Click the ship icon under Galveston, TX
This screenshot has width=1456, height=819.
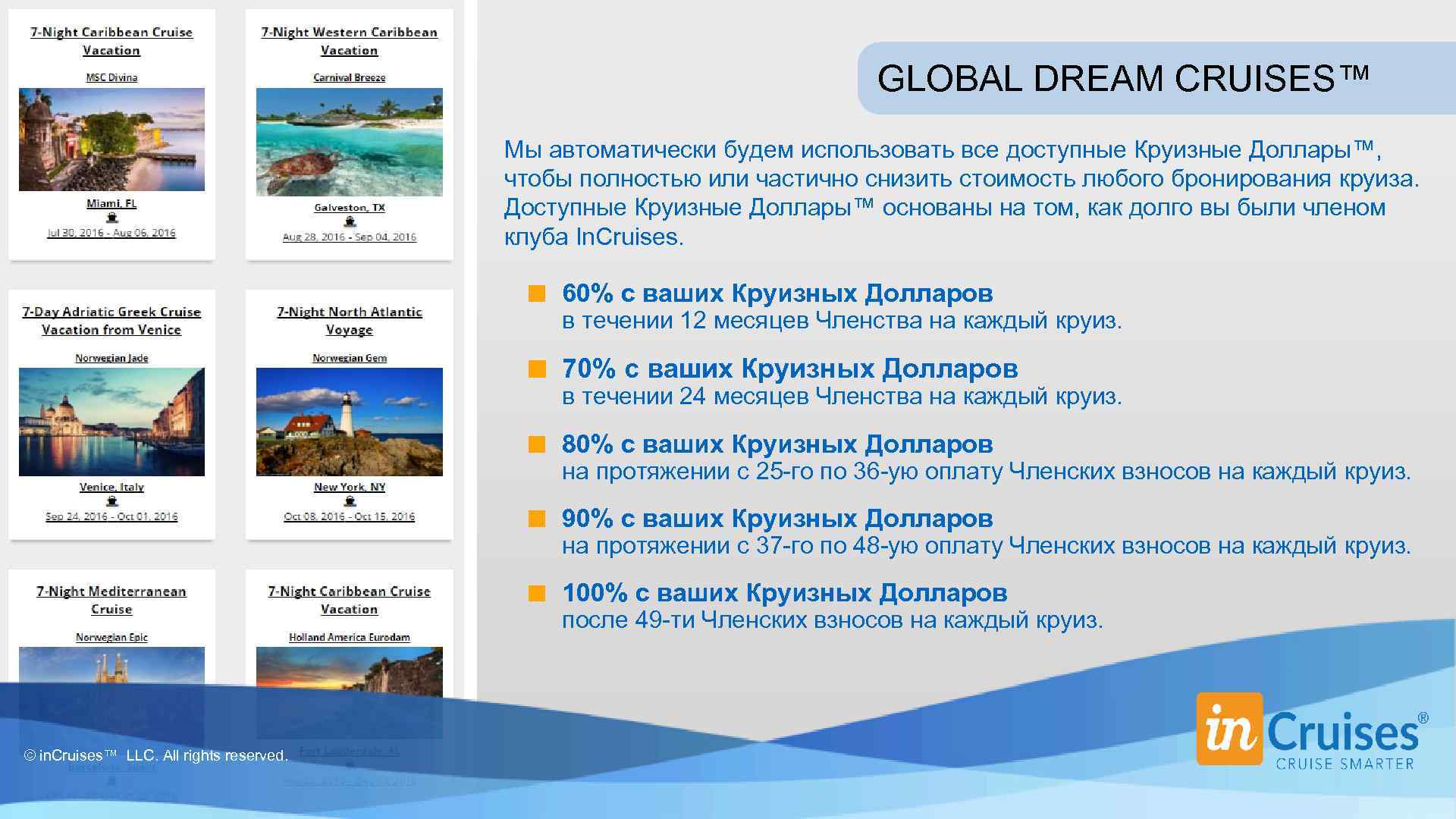click(349, 220)
